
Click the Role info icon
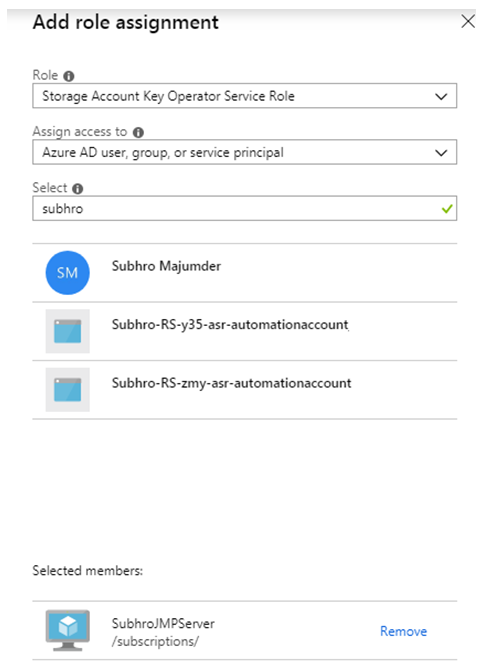coord(69,76)
